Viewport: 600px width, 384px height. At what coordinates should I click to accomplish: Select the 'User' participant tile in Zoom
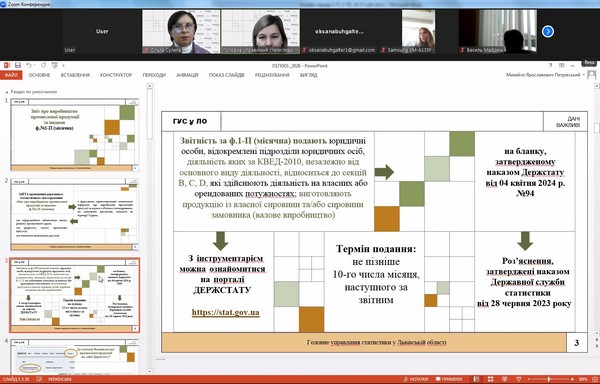click(102, 31)
